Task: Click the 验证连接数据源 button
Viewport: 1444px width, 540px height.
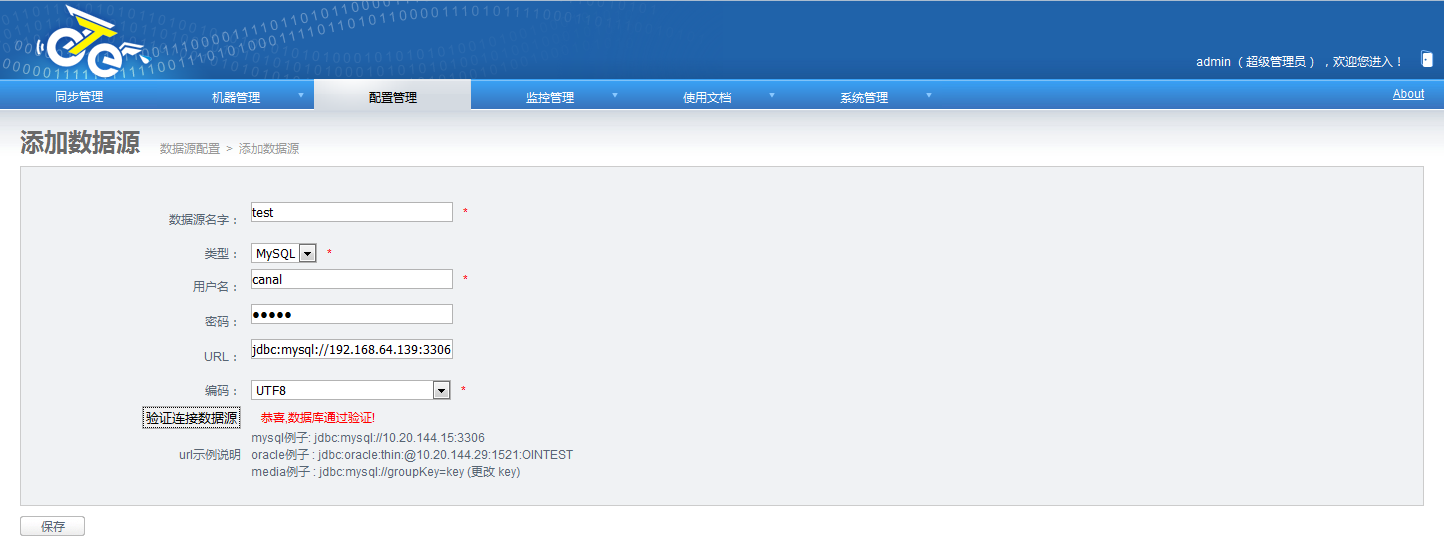Action: [x=191, y=418]
